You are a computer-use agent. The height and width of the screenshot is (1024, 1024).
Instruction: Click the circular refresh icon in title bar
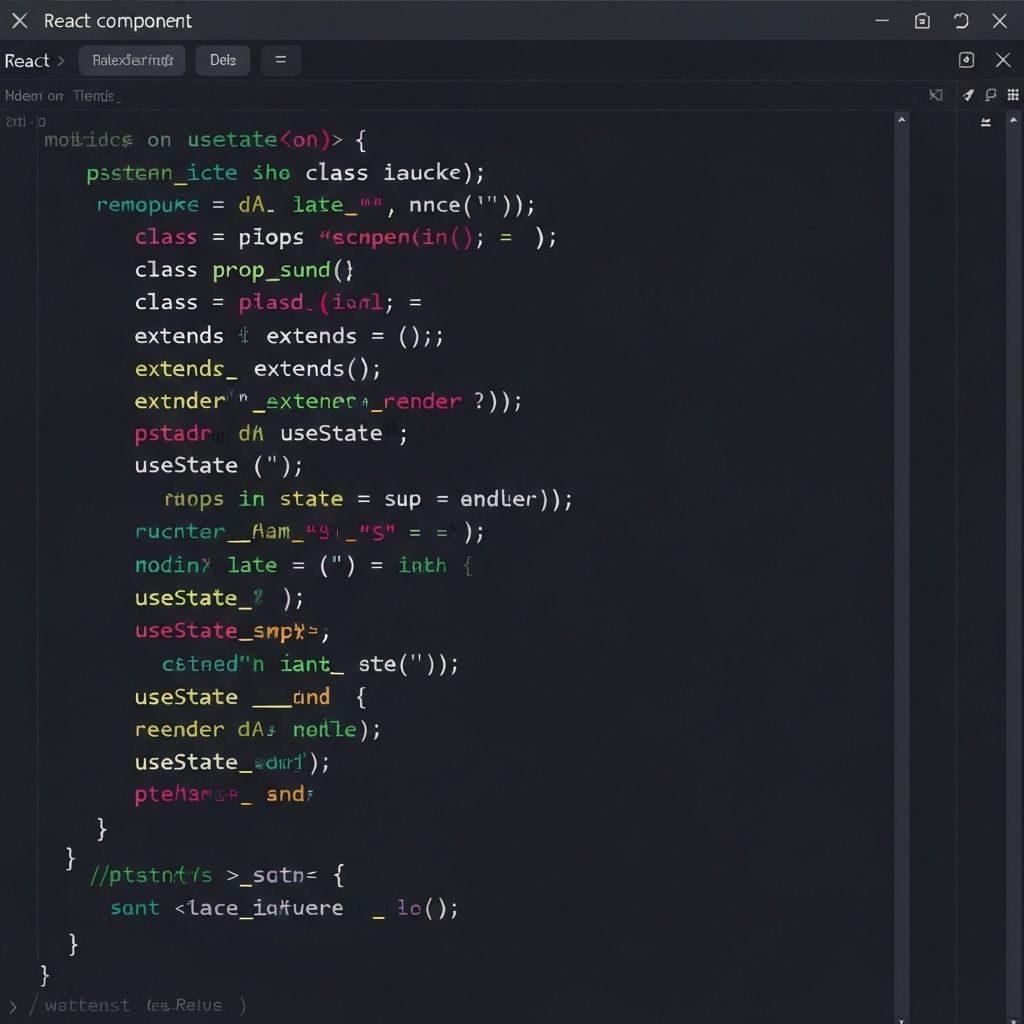(961, 21)
